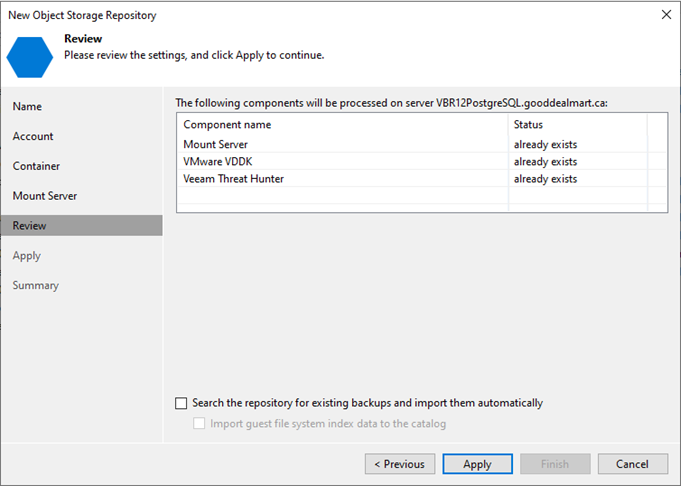Enable search repository for existing backups
681x486 pixels.
[181, 403]
